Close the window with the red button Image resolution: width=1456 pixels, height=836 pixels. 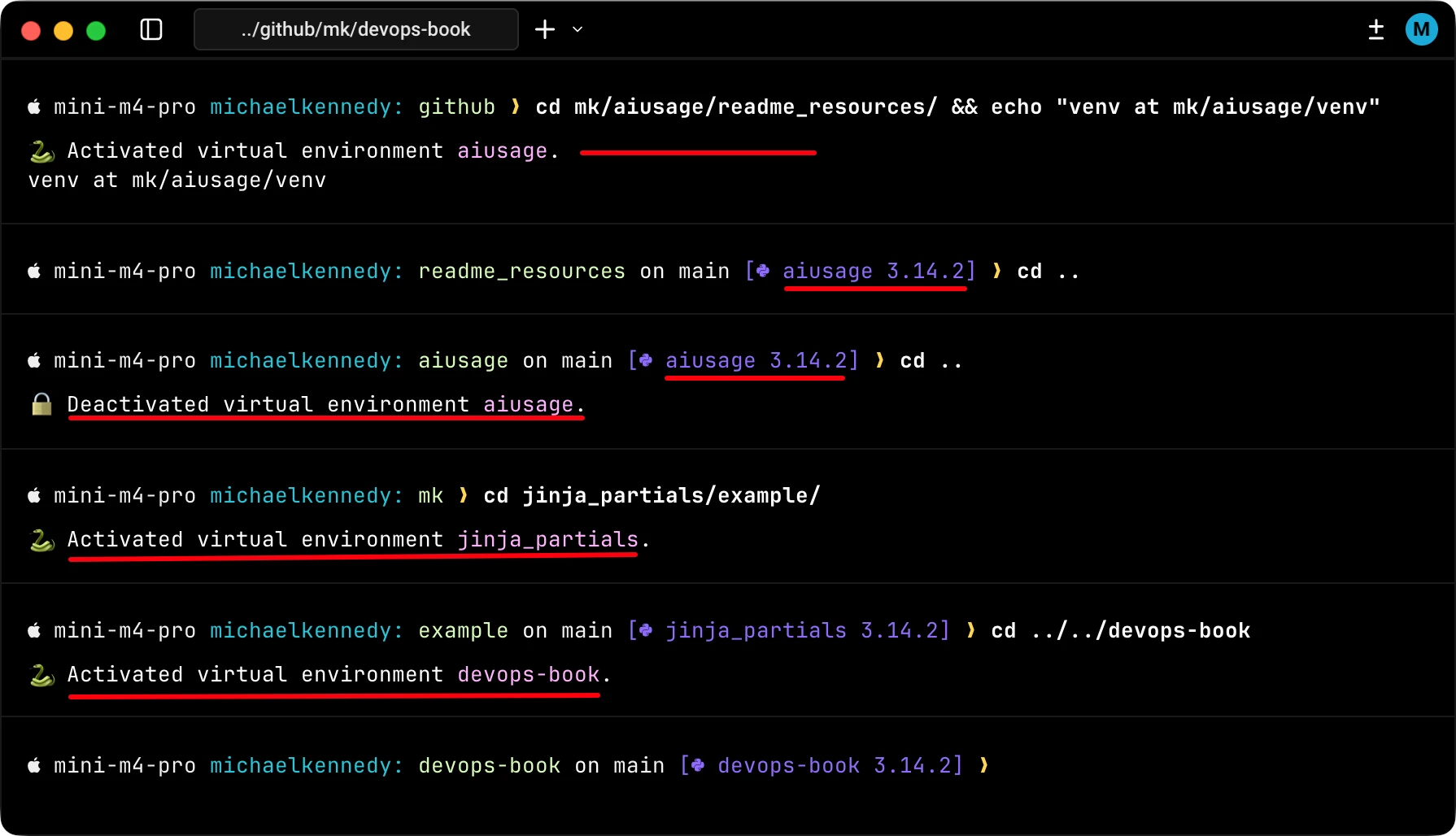(31, 31)
